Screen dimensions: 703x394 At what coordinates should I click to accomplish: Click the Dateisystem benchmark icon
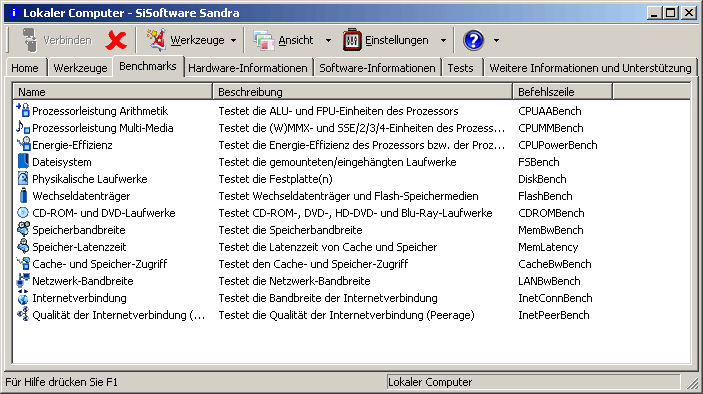[x=23, y=161]
